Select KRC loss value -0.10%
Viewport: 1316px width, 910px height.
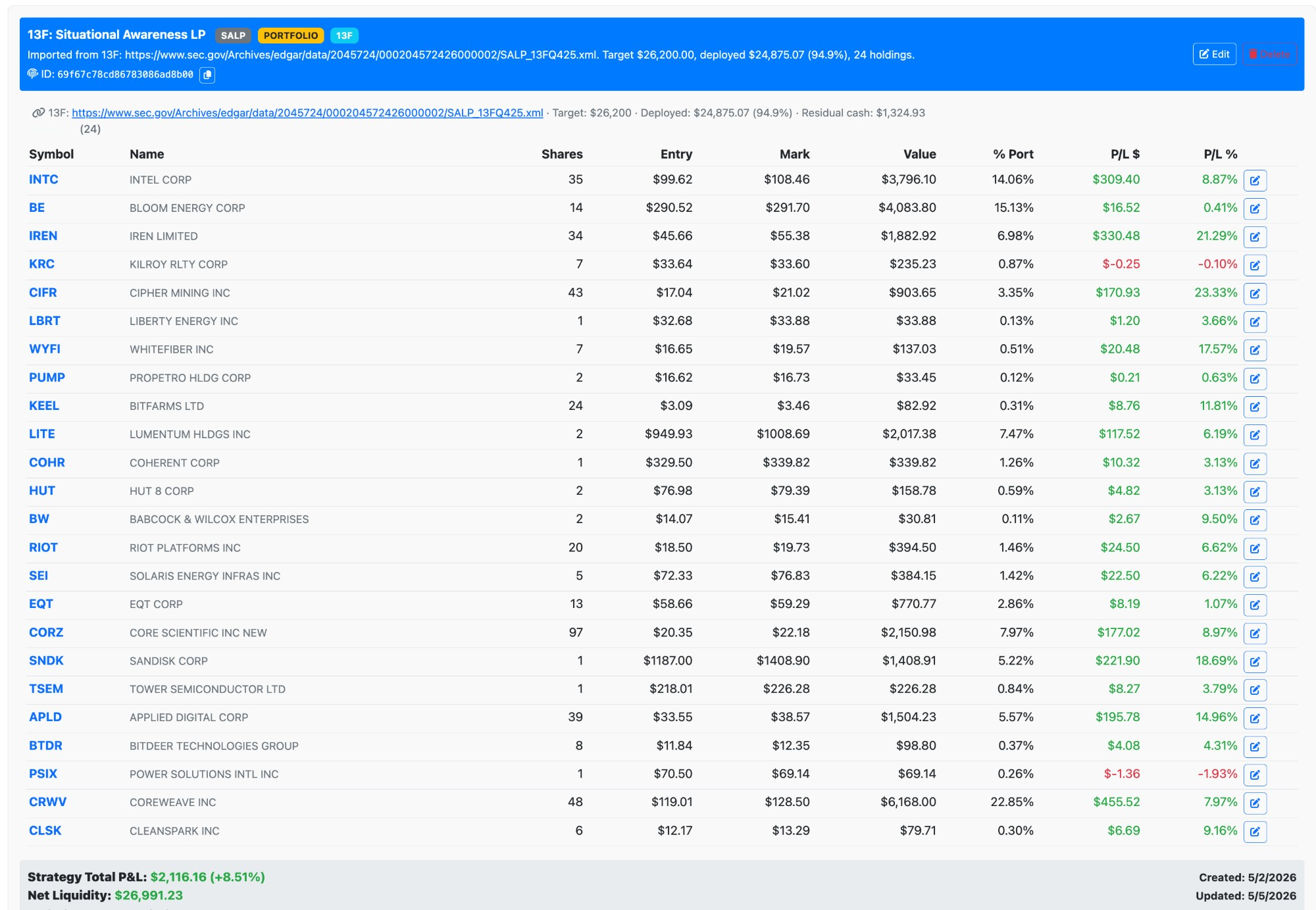click(1217, 264)
